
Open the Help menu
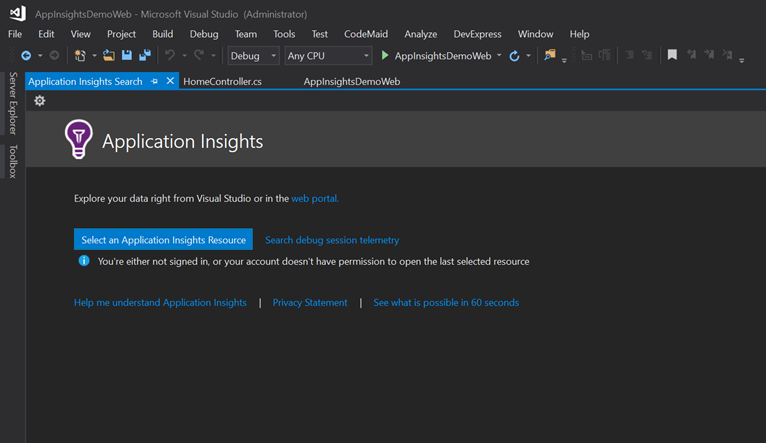click(x=579, y=34)
